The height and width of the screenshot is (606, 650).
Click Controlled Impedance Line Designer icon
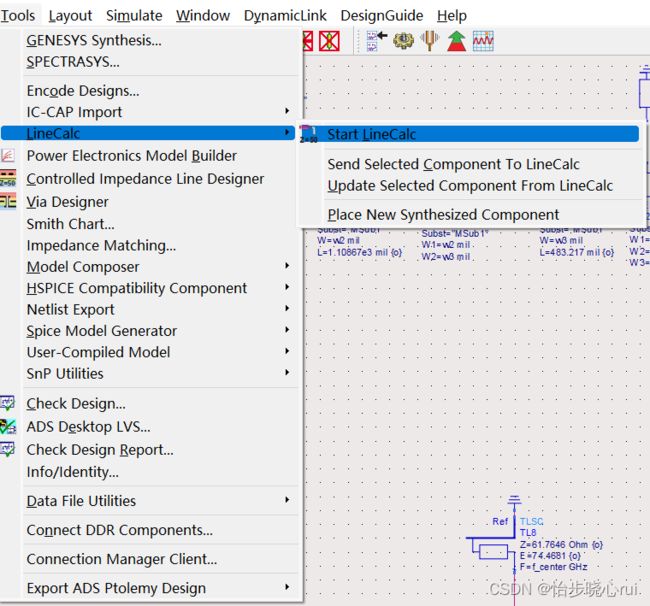pos(8,178)
